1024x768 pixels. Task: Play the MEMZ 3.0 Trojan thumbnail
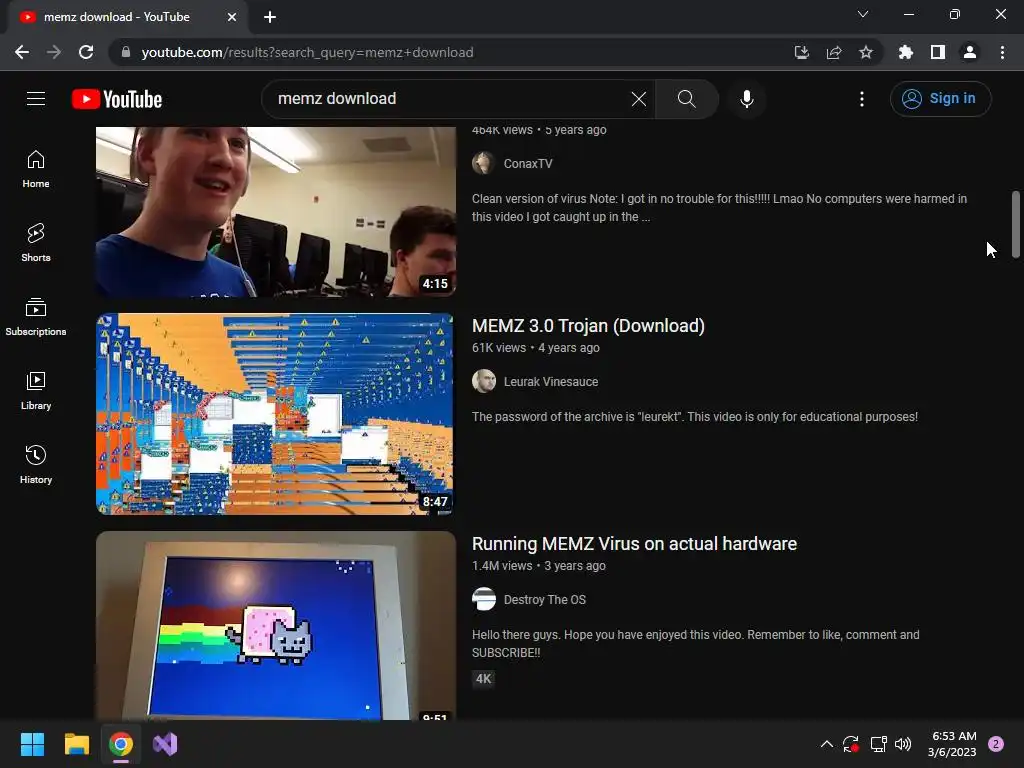276,414
